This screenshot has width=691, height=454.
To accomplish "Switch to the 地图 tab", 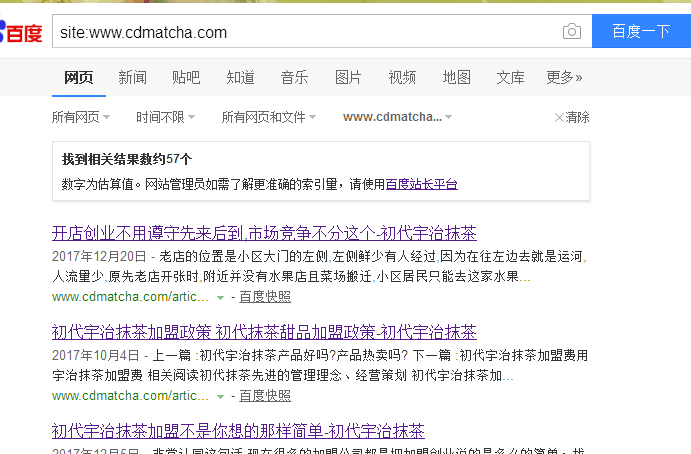I will coord(457,78).
